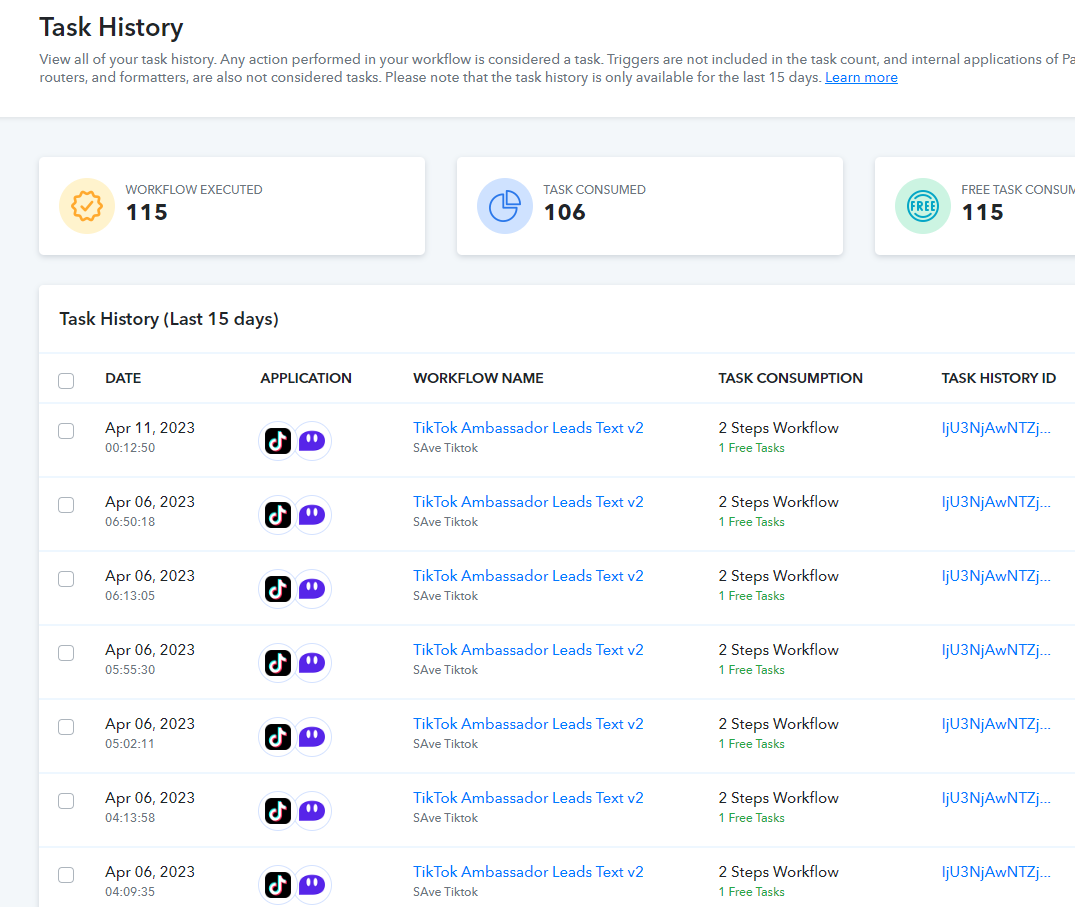Click TikTok icon in the 06:50:18 row
Viewport: 1075px width, 907px height.
(278, 515)
